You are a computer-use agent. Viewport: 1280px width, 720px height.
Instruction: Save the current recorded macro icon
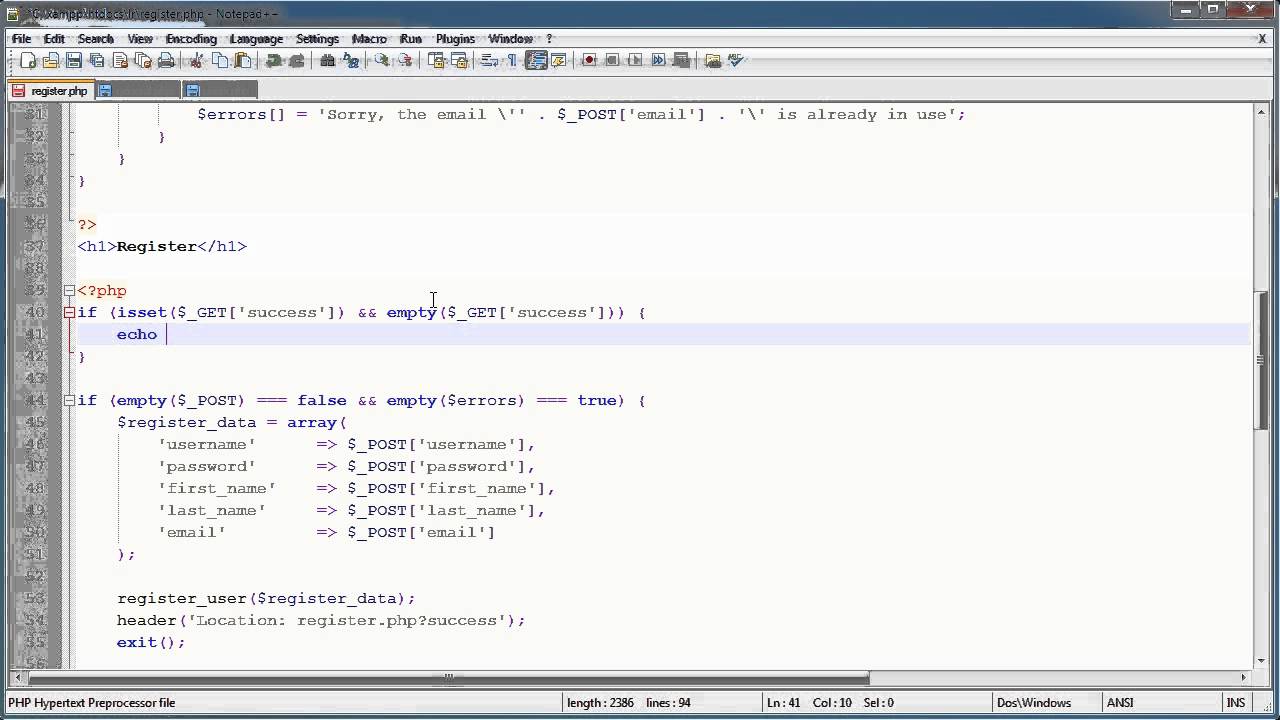pyautogui.click(x=682, y=61)
